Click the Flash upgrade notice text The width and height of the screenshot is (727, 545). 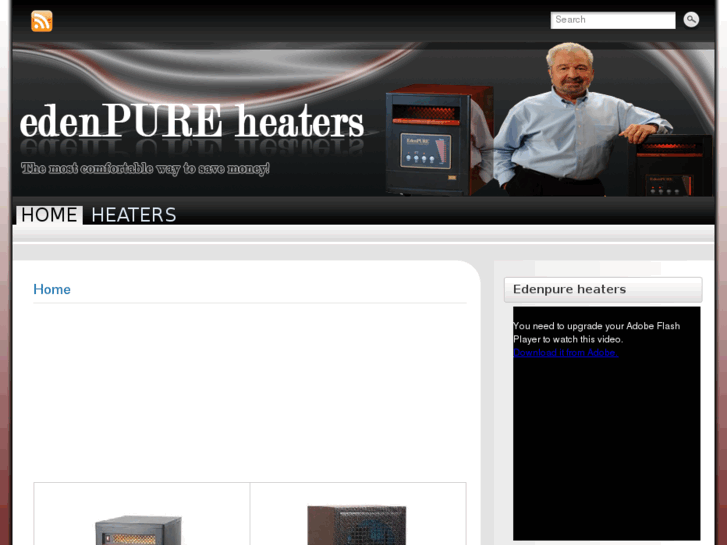596,333
